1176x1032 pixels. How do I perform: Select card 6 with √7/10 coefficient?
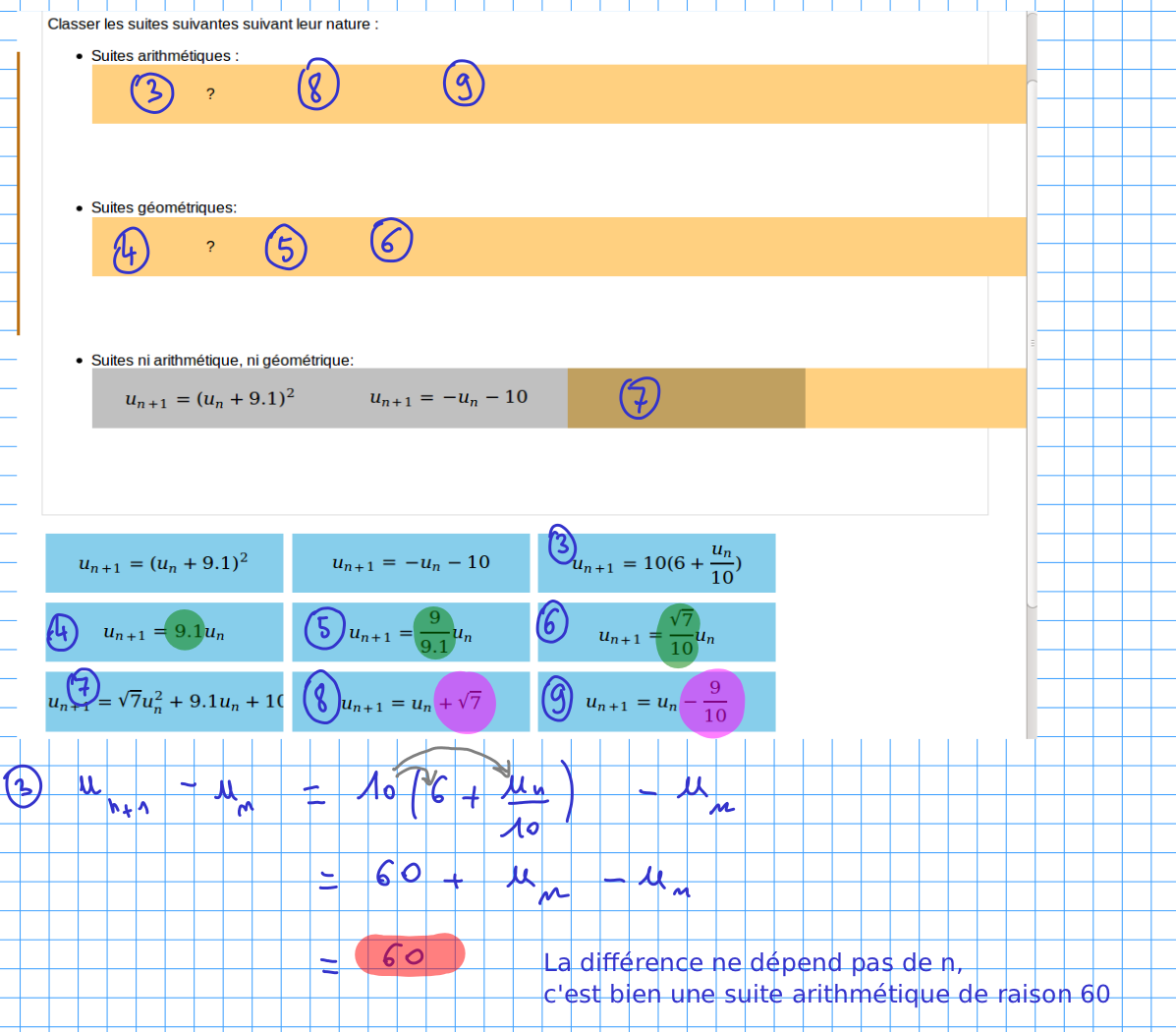[x=657, y=632]
